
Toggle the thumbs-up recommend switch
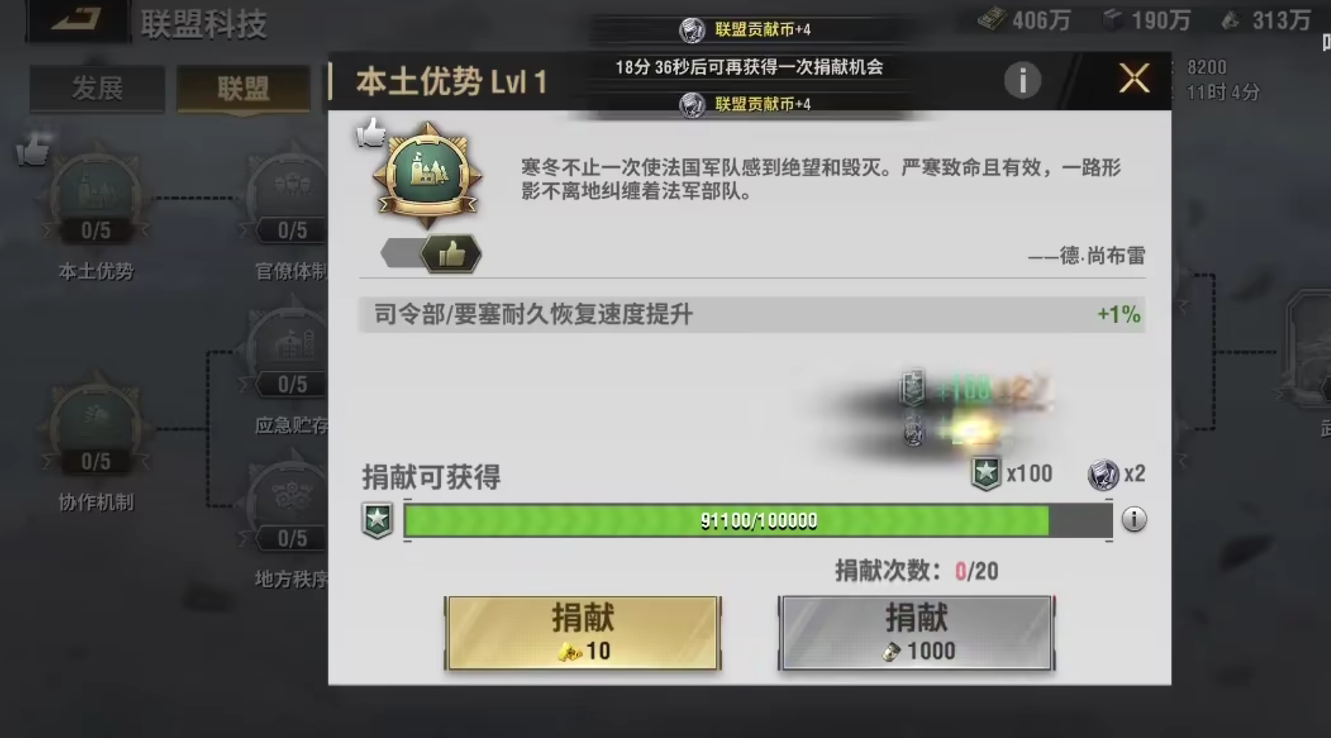point(432,254)
